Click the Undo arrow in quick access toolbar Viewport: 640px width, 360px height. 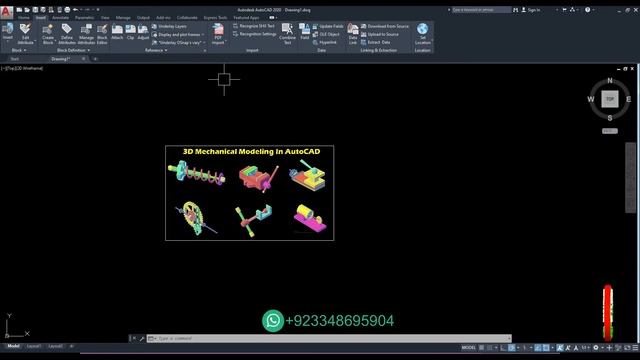click(x=75, y=9)
